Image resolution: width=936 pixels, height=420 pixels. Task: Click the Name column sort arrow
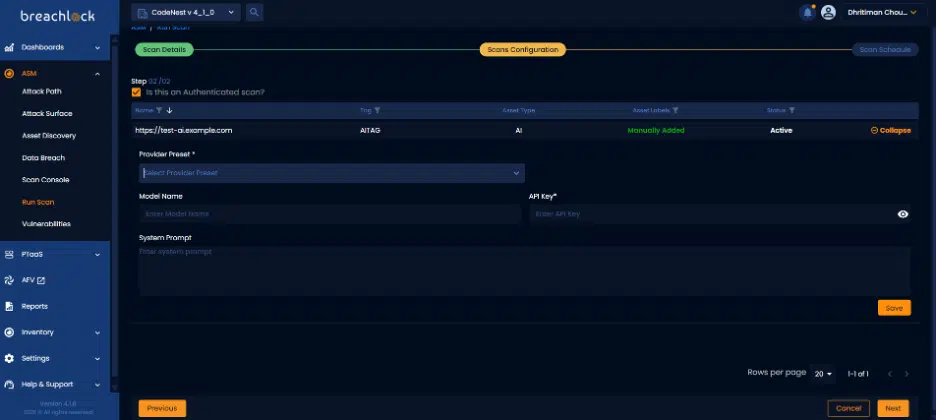click(x=170, y=110)
